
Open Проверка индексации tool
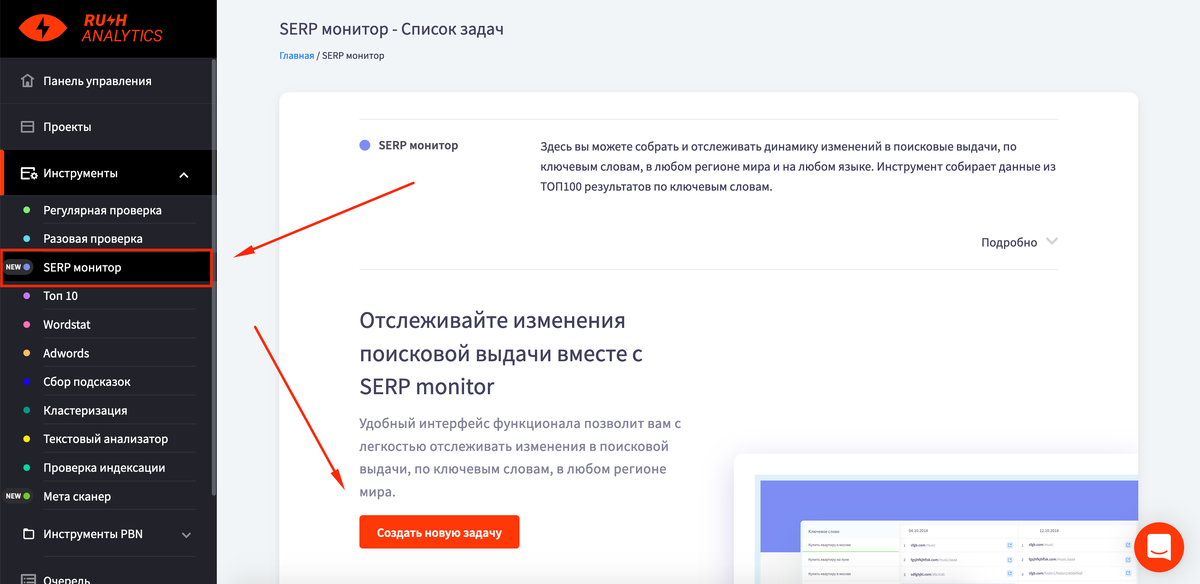104,468
